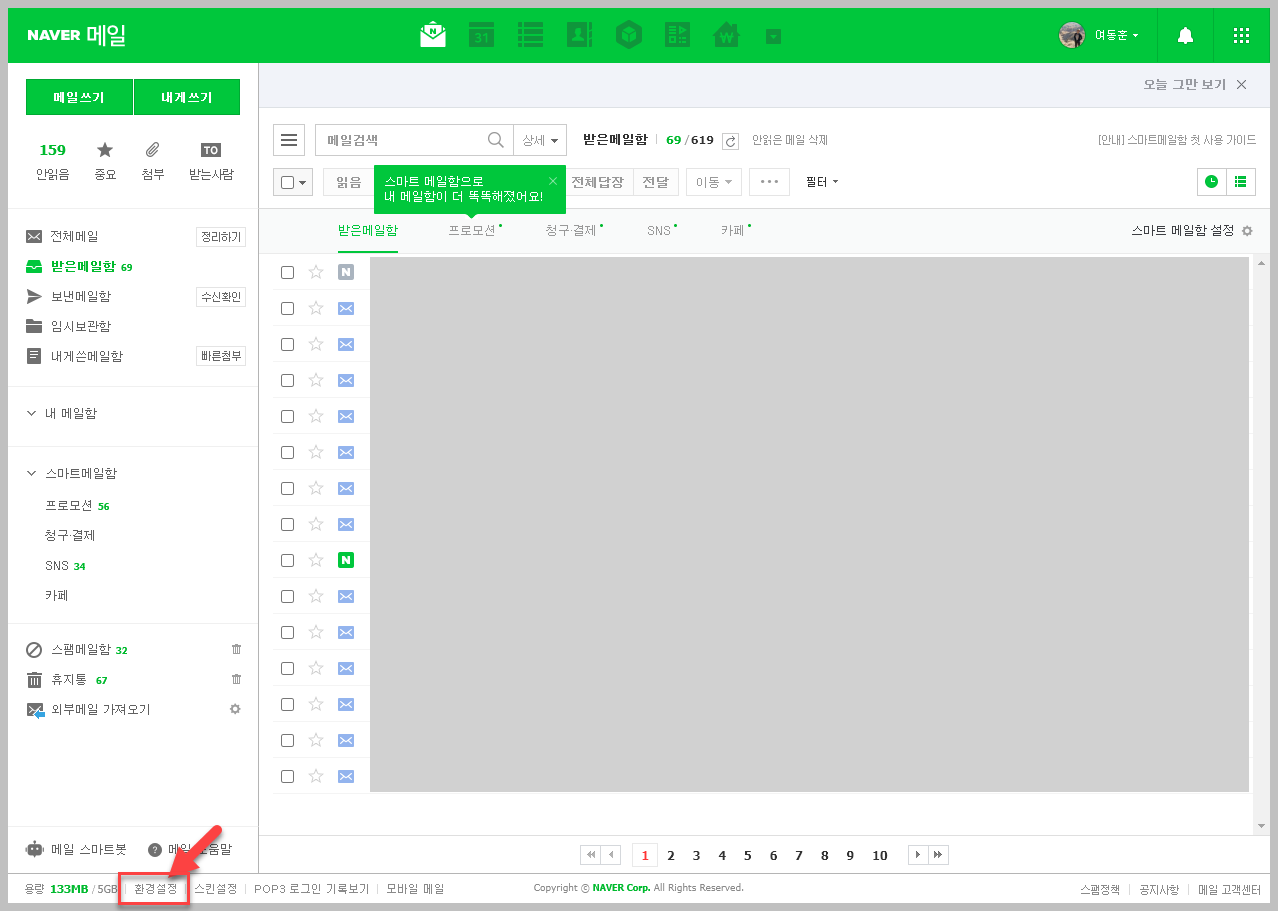Screen dimensions: 1278x911
Task: Open the 상세 search dropdown
Action: point(540,140)
